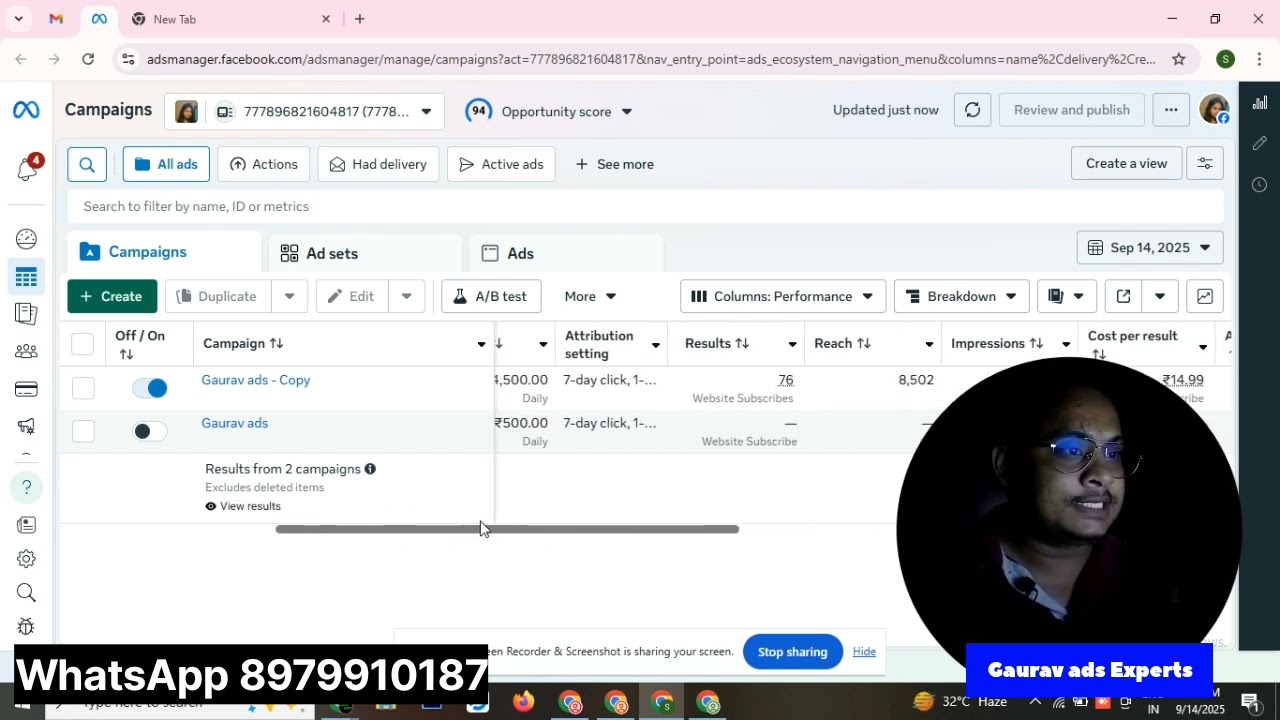Open Account overview gauge icon in sidebar
1280x720 pixels.
27,239
